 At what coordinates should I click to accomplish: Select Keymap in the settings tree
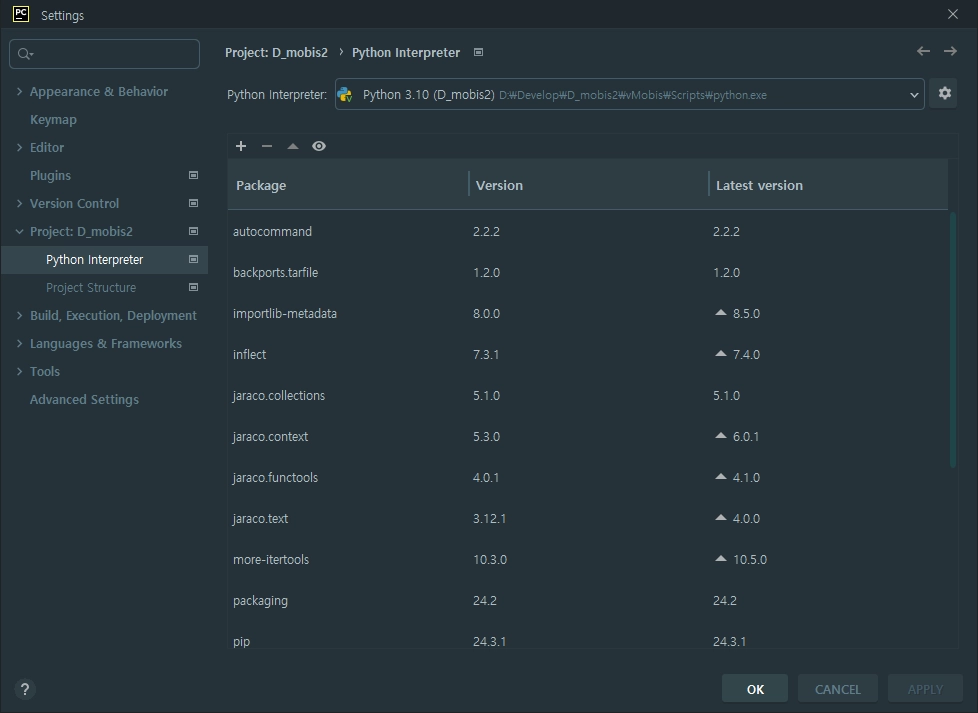pyautogui.click(x=53, y=119)
